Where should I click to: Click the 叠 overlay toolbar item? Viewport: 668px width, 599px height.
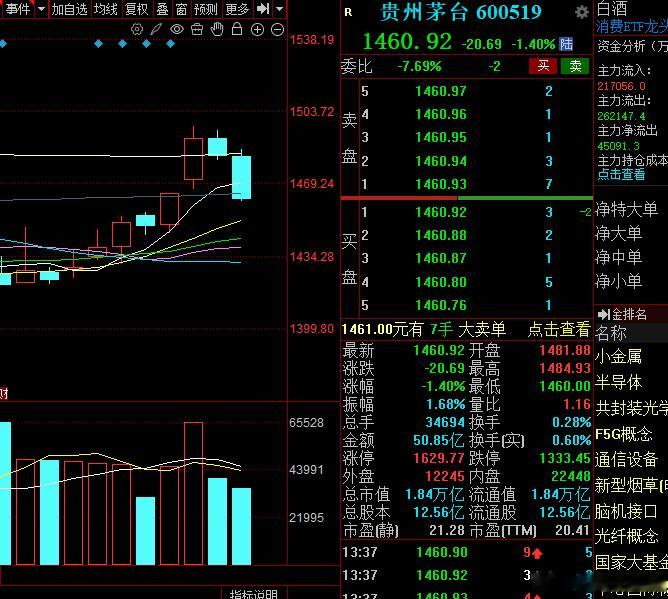pos(162,9)
